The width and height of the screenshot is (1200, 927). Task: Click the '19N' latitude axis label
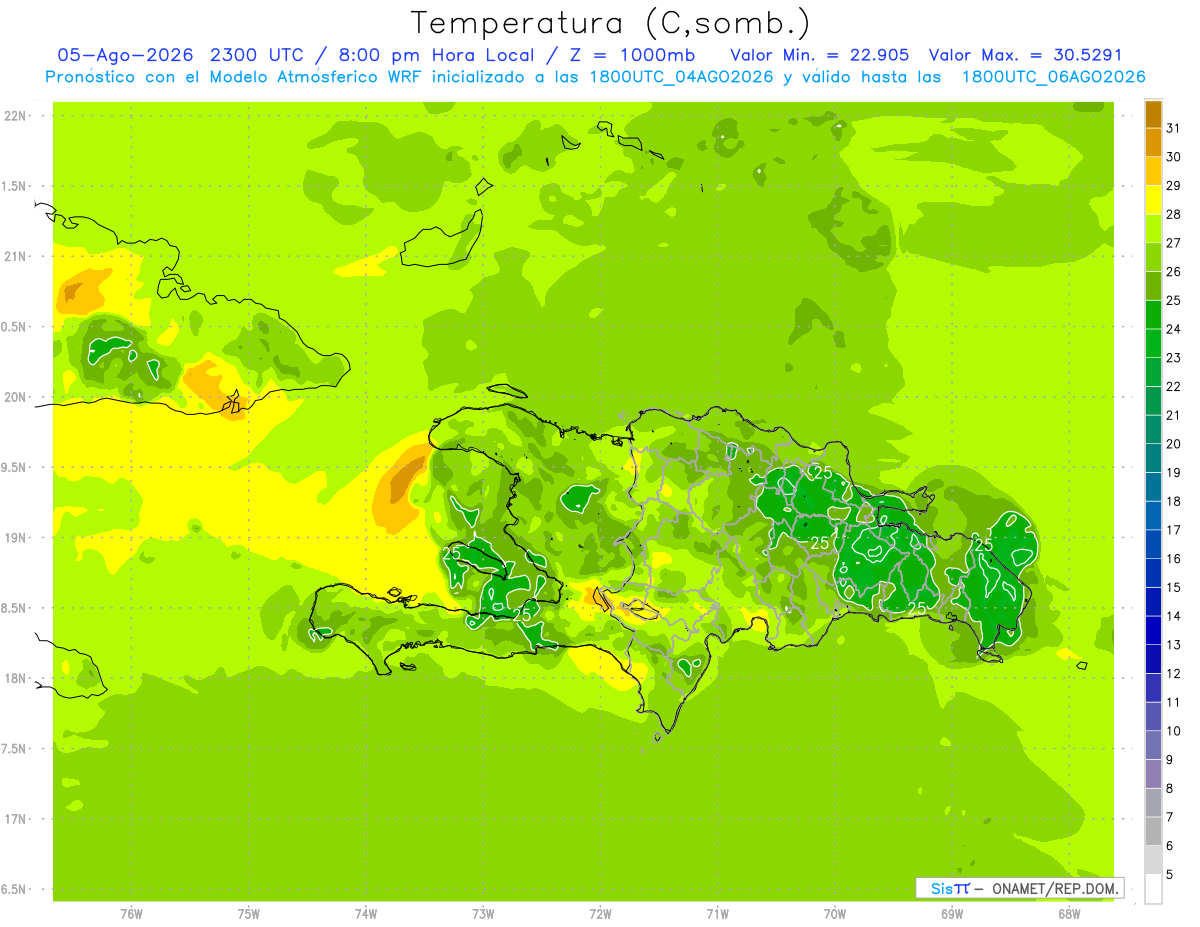coord(17,538)
